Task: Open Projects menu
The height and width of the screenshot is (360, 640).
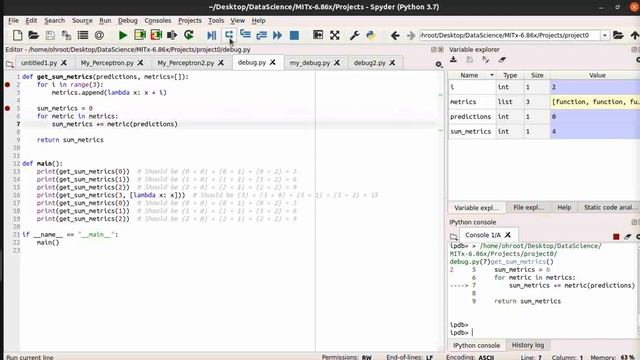Action: tap(189, 20)
